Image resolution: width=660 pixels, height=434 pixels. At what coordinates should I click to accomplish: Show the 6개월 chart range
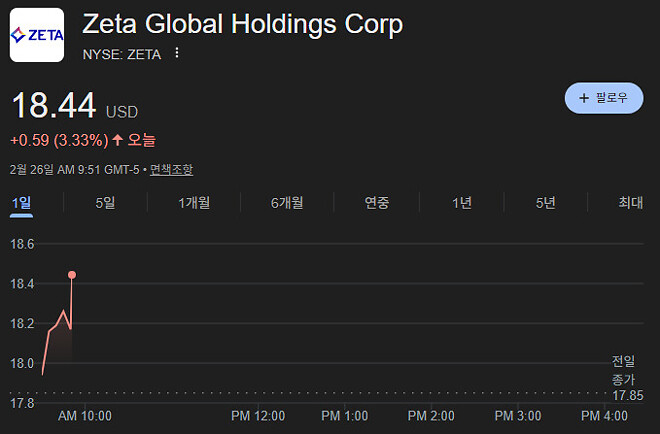286,203
